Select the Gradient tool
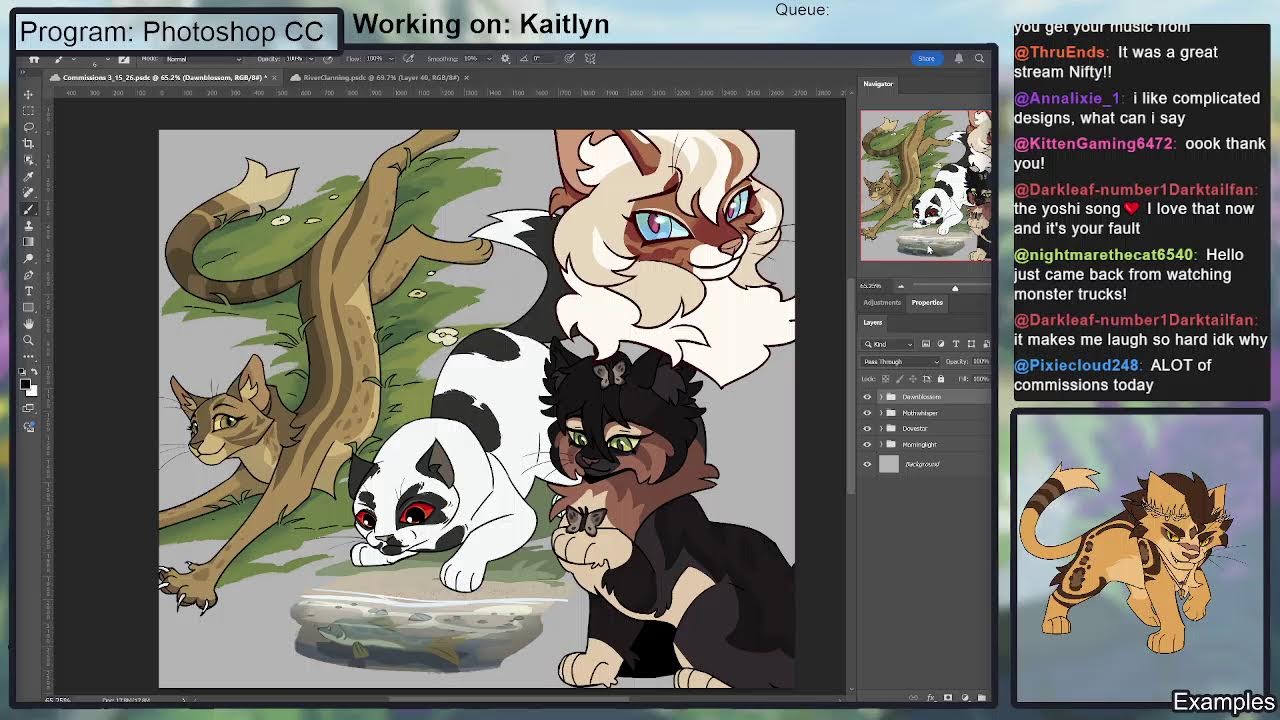1280x720 pixels. click(x=28, y=241)
